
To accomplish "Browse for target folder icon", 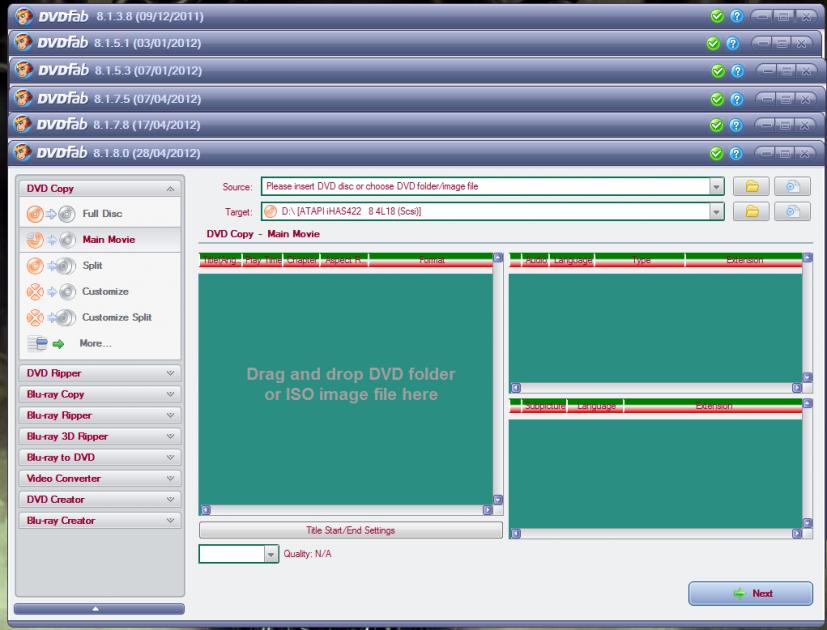I will 751,212.
